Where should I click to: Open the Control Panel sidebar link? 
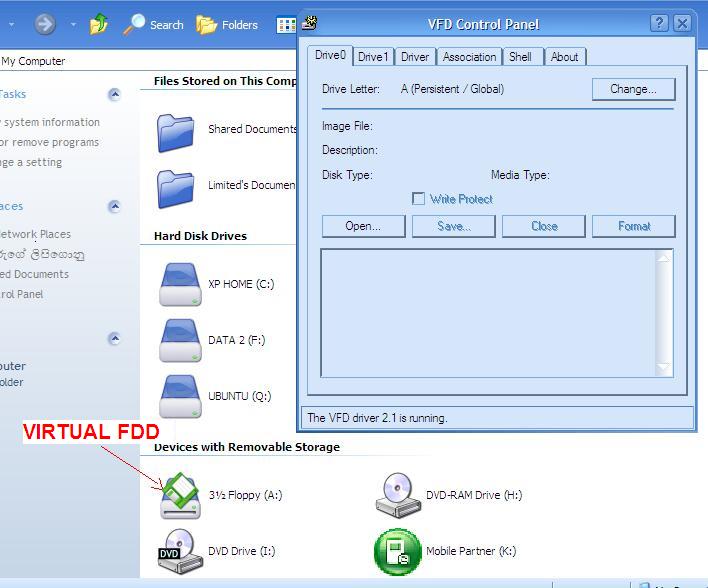click(x=21, y=294)
